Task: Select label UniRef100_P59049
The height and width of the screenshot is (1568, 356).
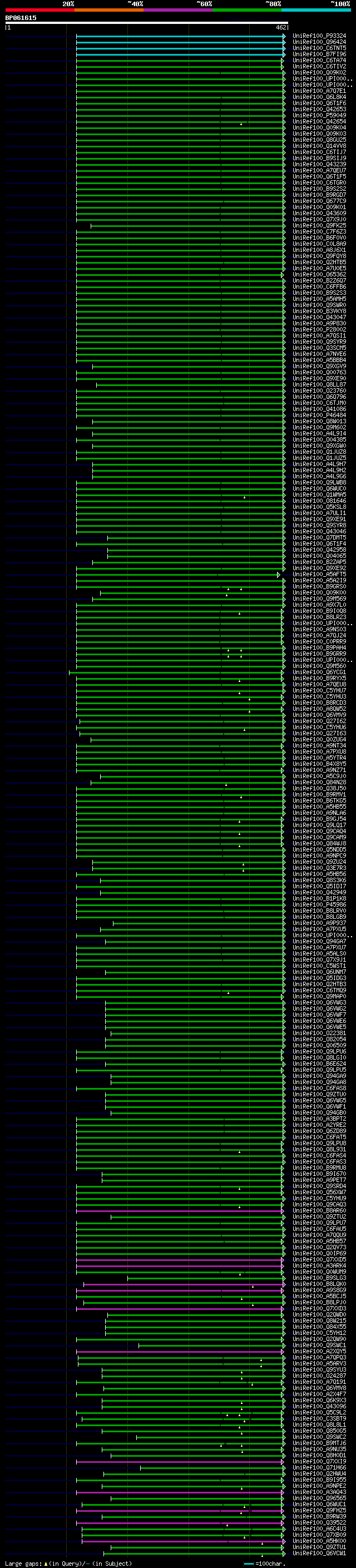Action: [x=319, y=115]
